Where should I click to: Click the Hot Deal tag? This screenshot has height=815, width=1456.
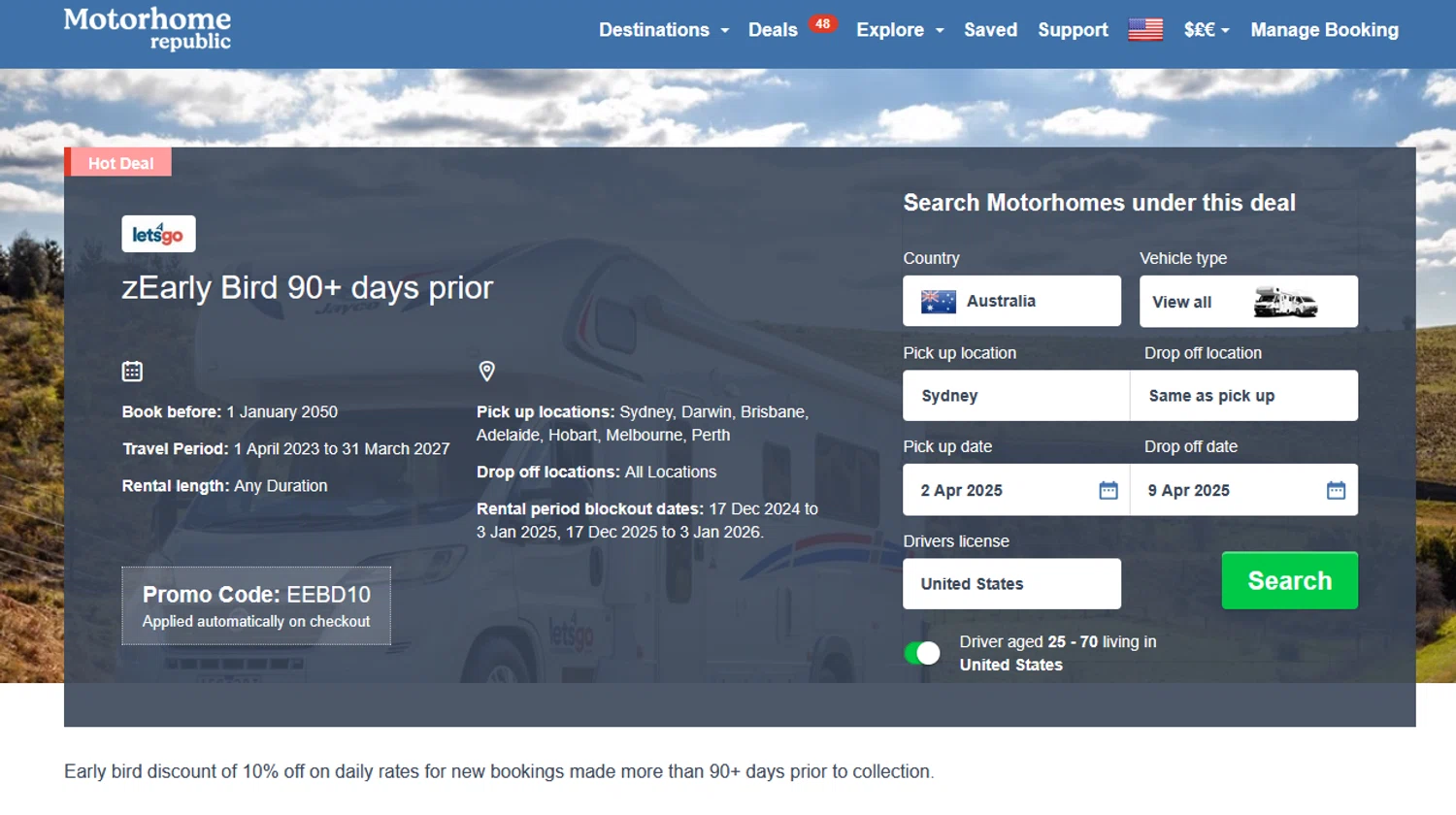118,162
